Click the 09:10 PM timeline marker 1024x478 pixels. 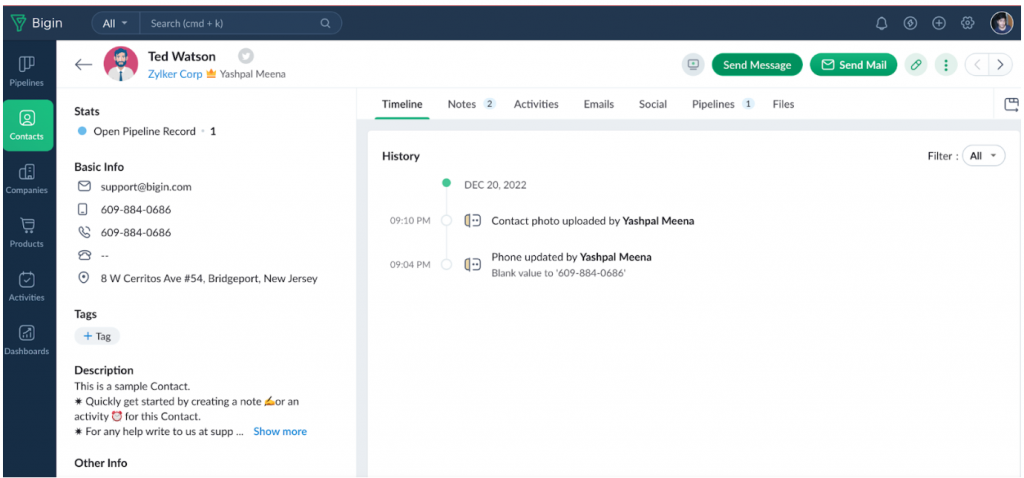coord(447,221)
